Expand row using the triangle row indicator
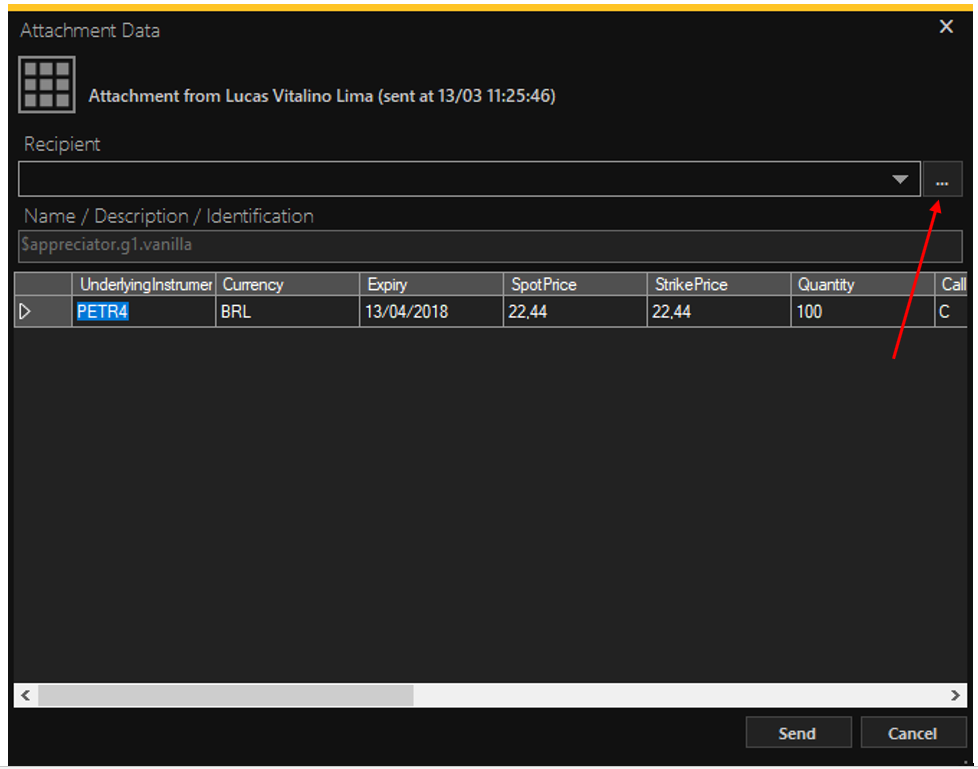 (26, 312)
